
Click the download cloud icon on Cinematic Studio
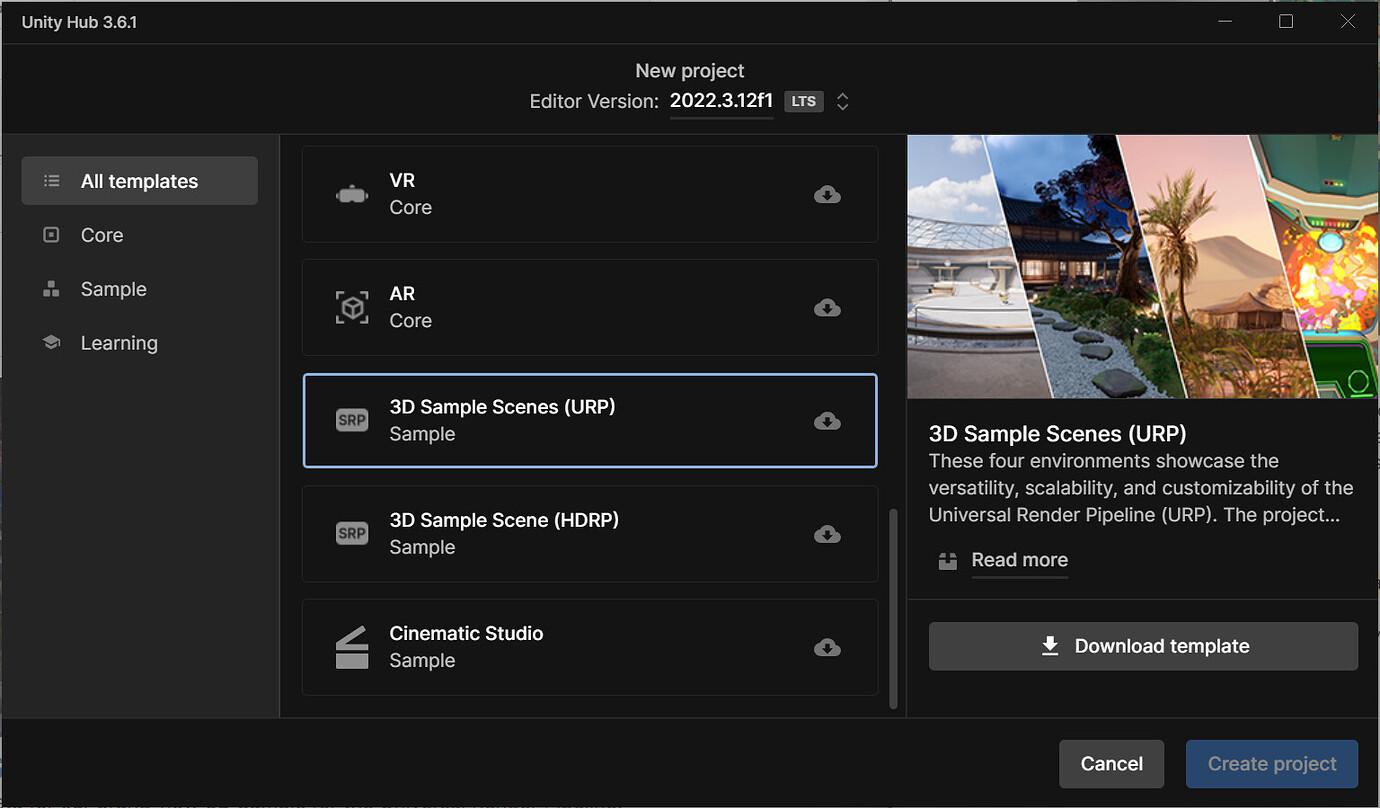pyautogui.click(x=827, y=647)
